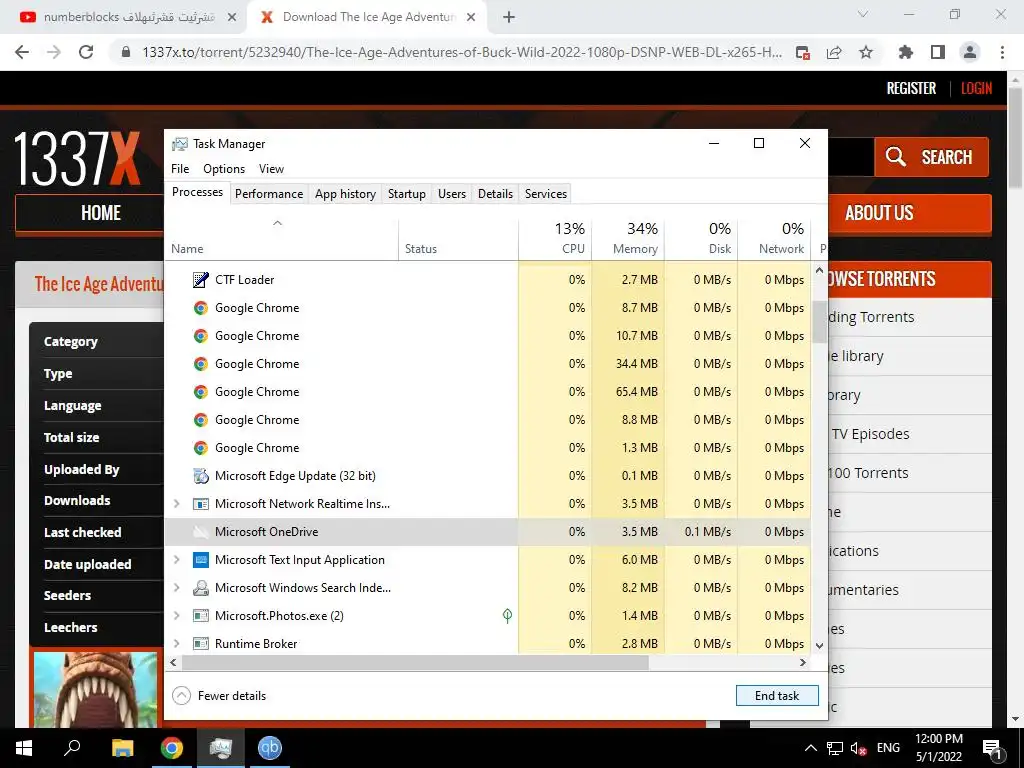Image resolution: width=1024 pixels, height=768 pixels.
Task: Switch to the Performance tab
Action: coord(269,193)
